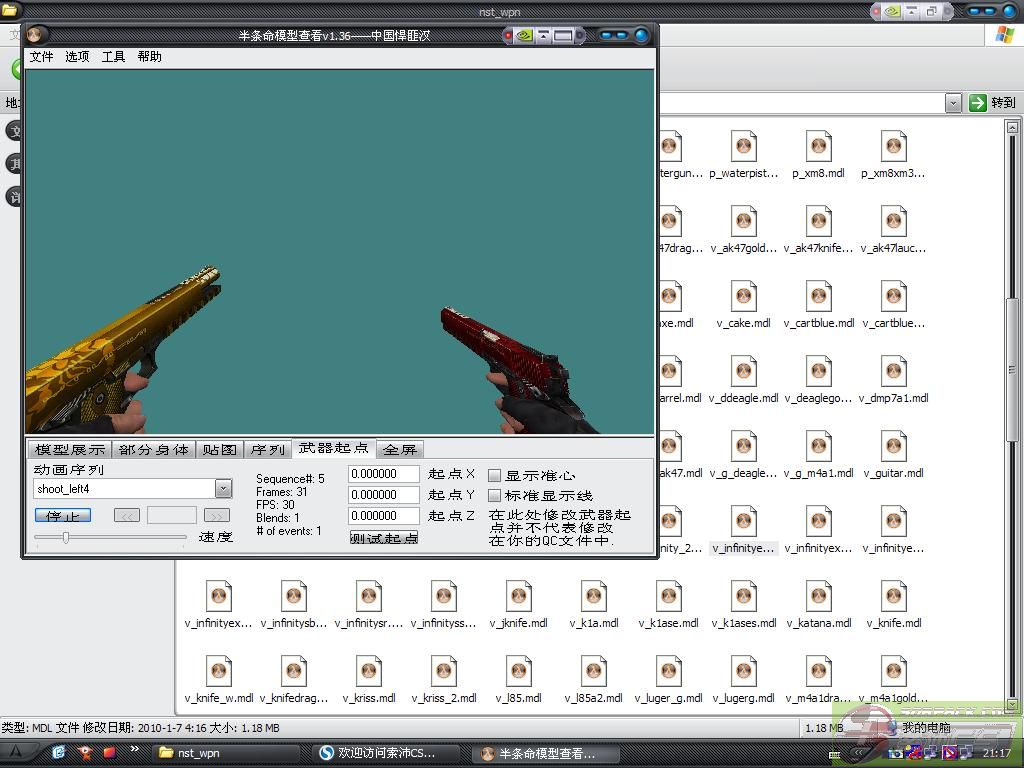
Task: Click the 起点 X origin input field
Action: pyautogui.click(x=384, y=474)
